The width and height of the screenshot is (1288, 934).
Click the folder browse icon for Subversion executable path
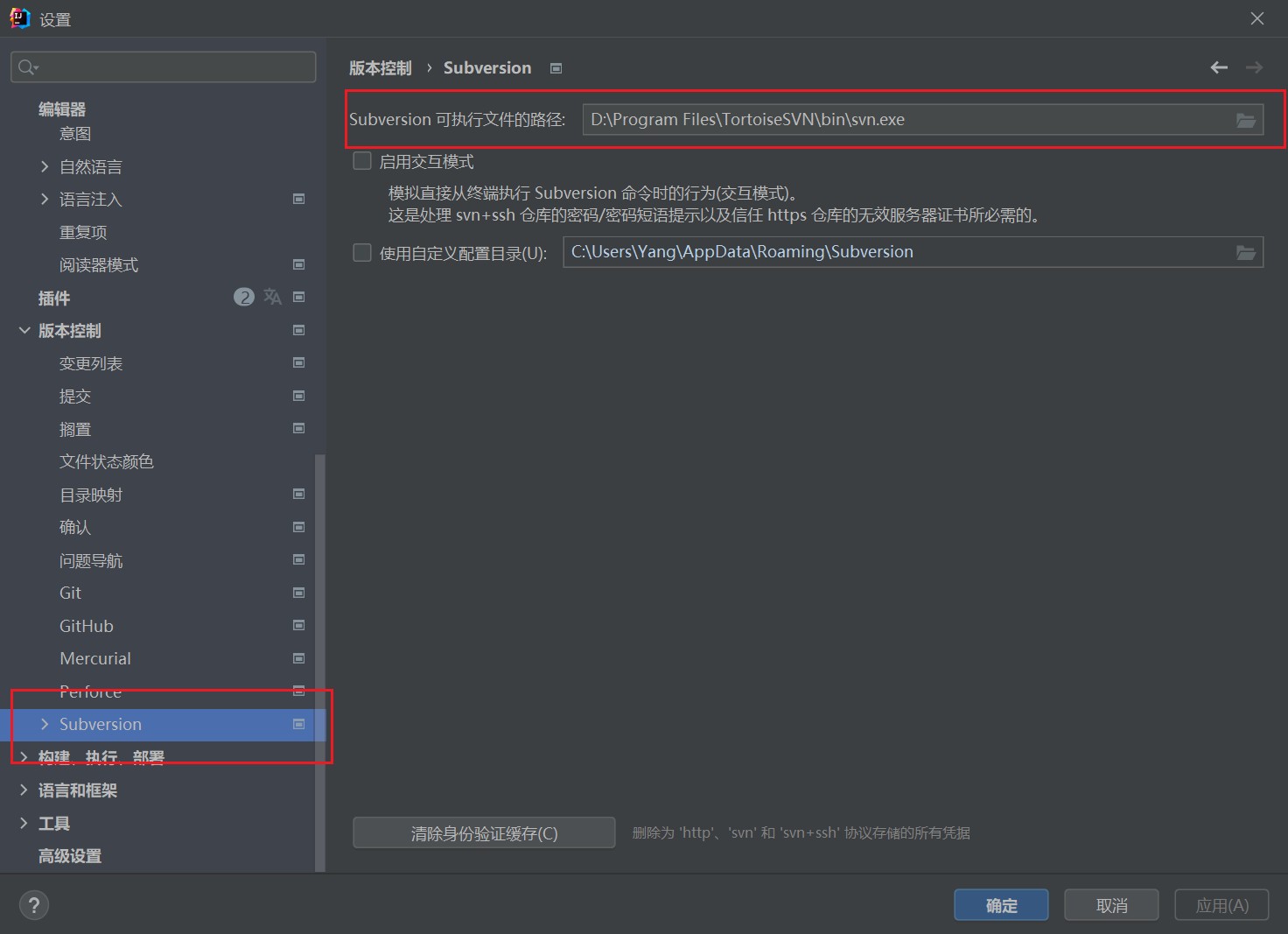tap(1246, 120)
